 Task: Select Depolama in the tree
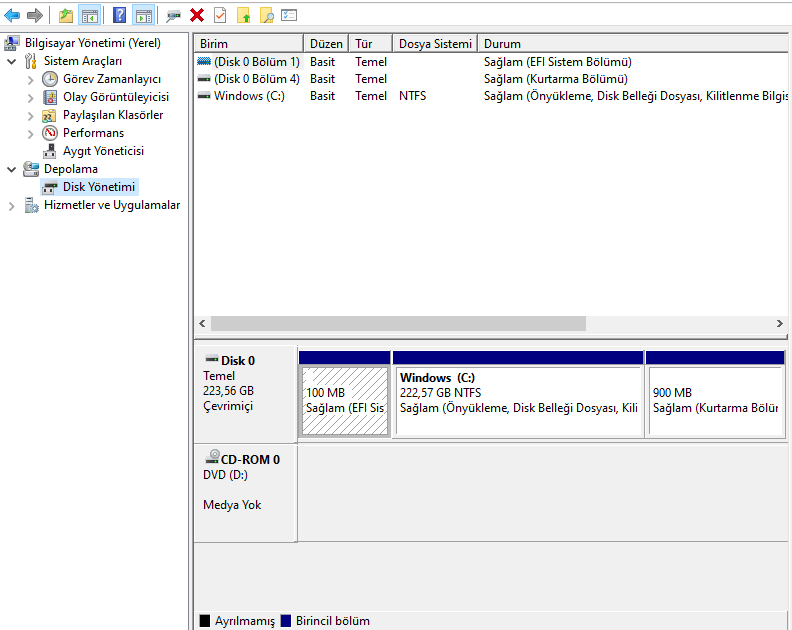click(71, 169)
